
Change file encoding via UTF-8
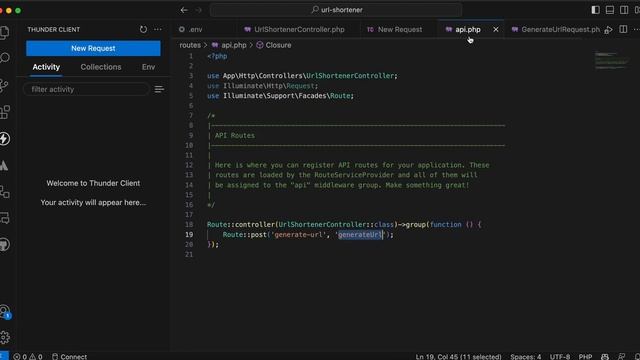click(x=560, y=356)
